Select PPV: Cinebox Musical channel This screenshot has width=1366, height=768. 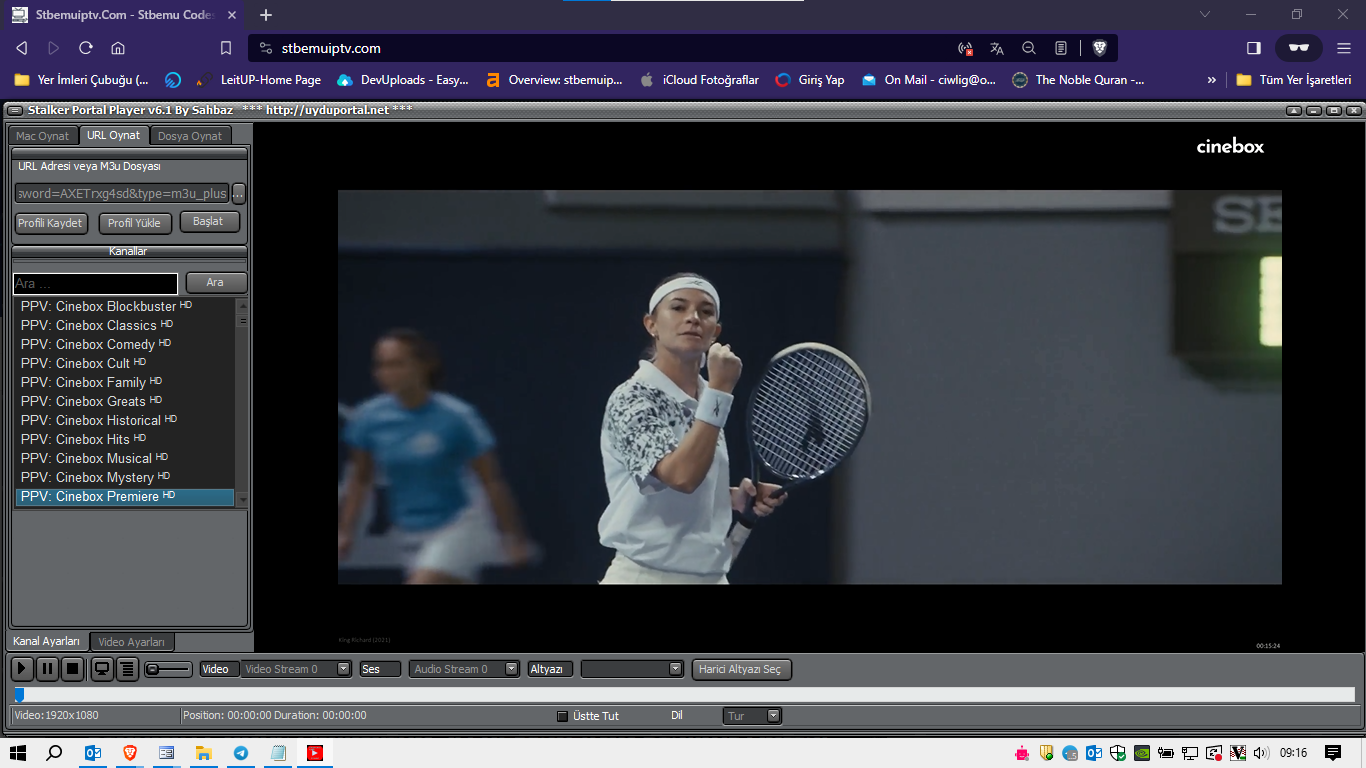coord(125,458)
